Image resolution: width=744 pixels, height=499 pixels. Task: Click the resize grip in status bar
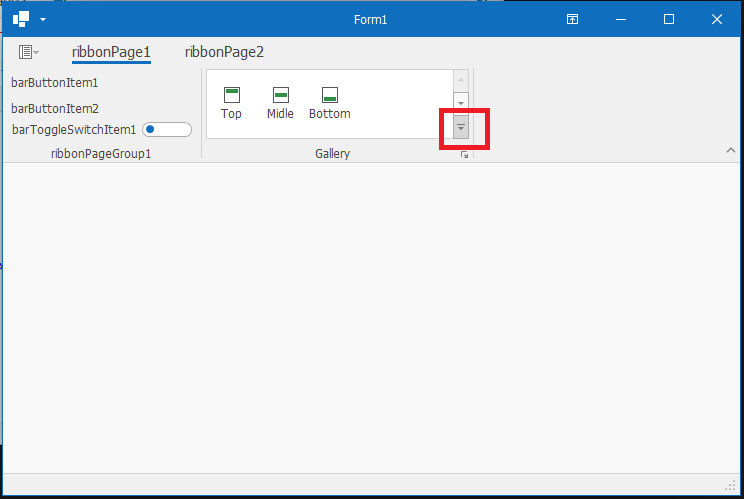[731, 486]
